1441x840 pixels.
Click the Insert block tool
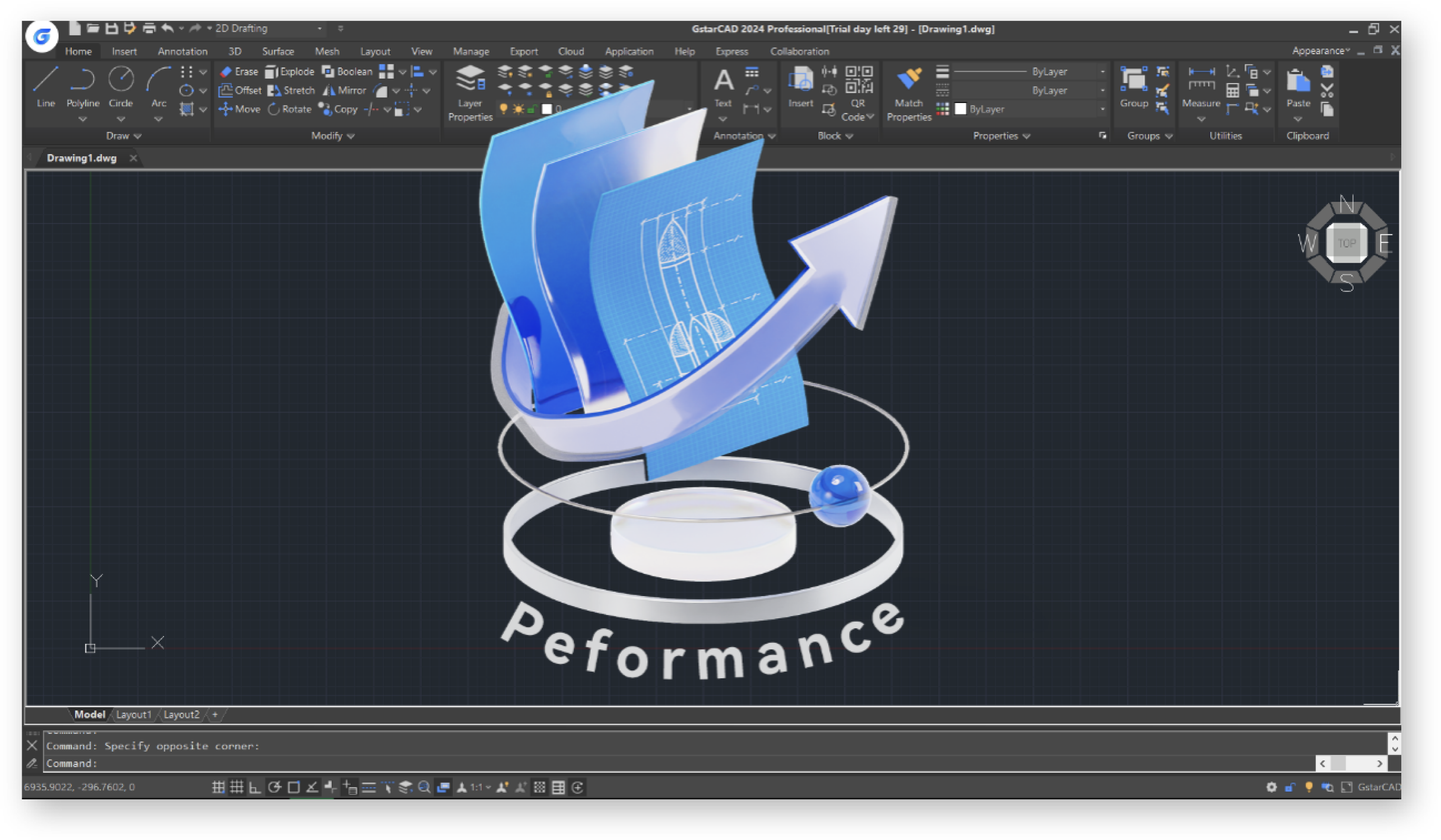(x=800, y=87)
